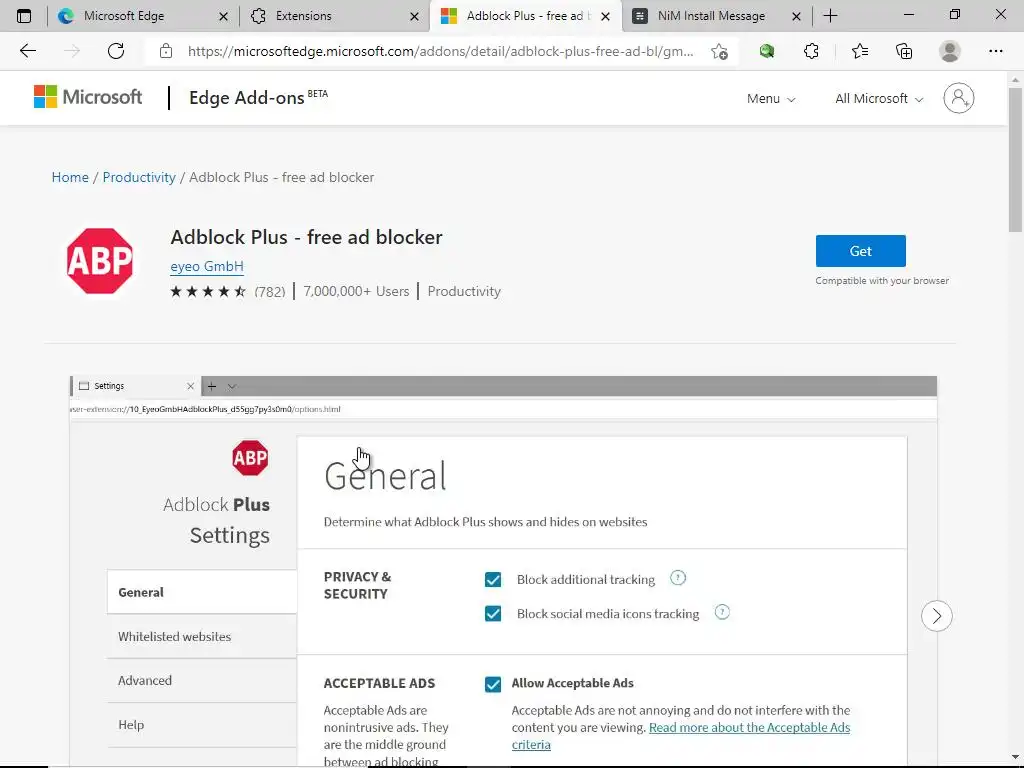Screen dimensions: 1024x768
Task: Open a new tab with plus button
Action: (830, 16)
